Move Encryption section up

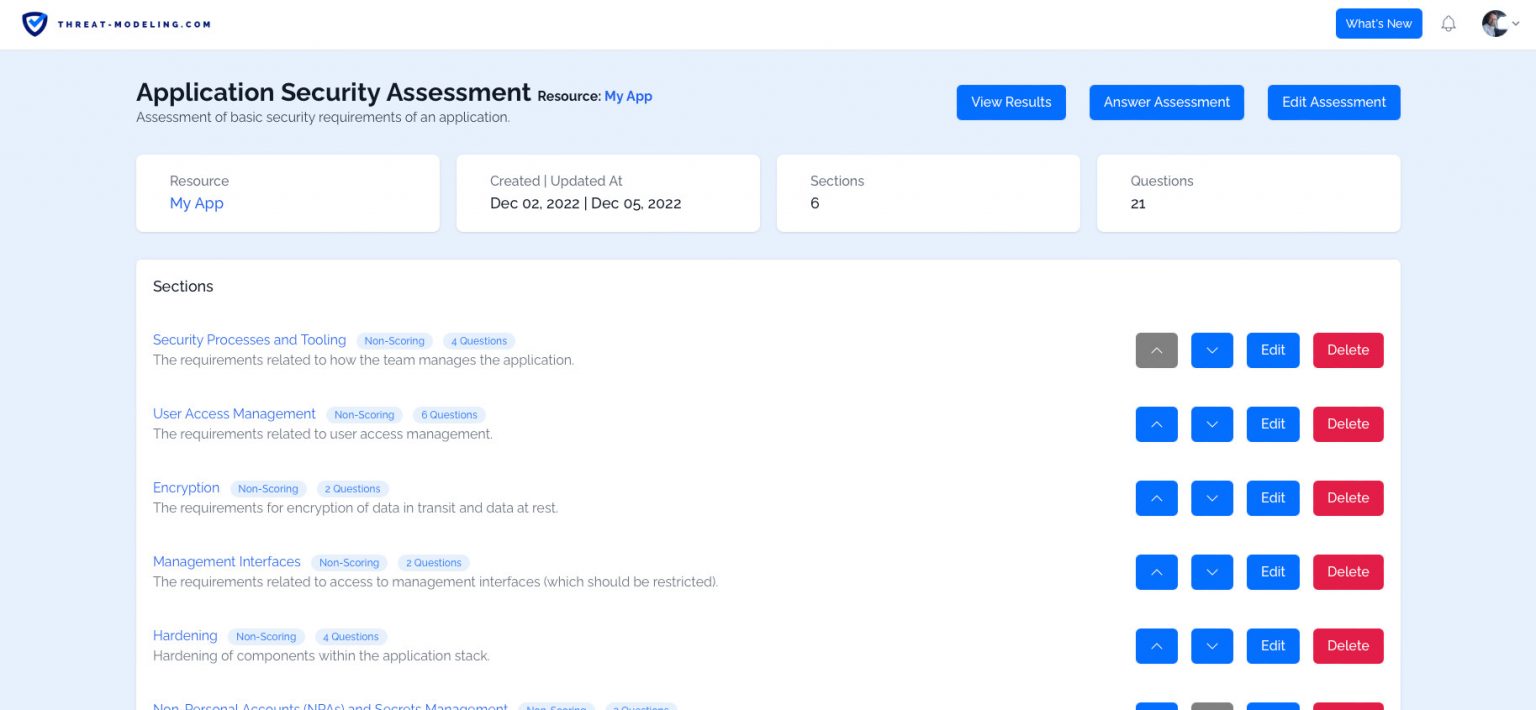pos(1156,497)
